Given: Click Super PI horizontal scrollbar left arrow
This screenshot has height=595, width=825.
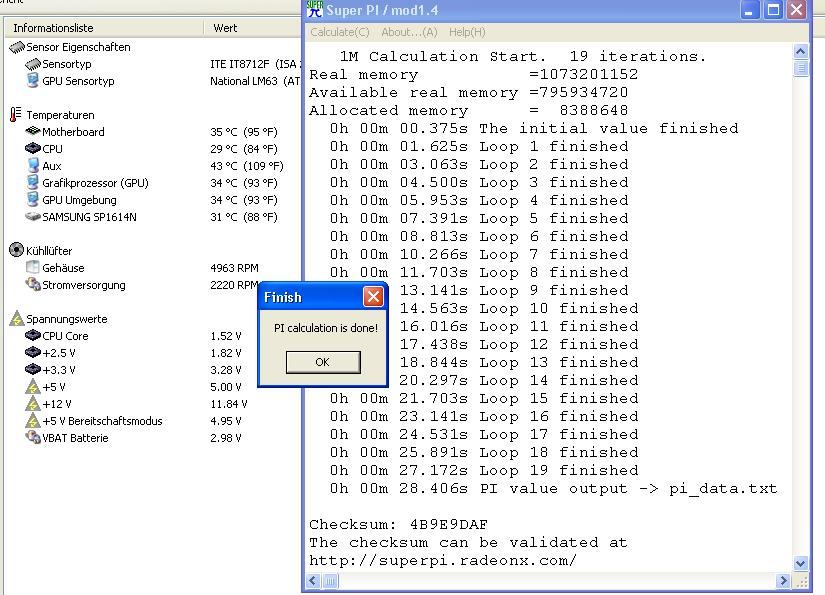Looking at the screenshot, I should (313, 580).
